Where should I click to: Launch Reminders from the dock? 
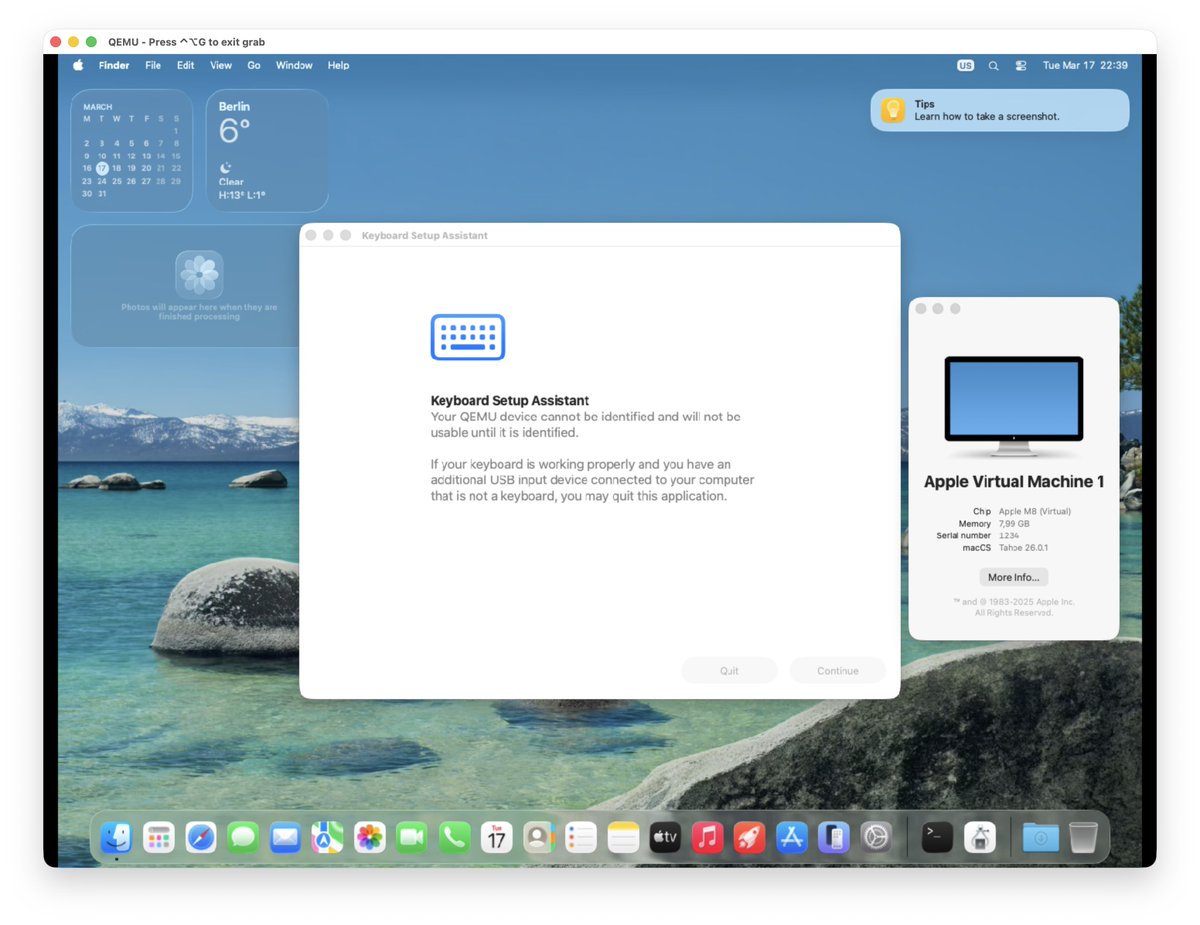[581, 837]
